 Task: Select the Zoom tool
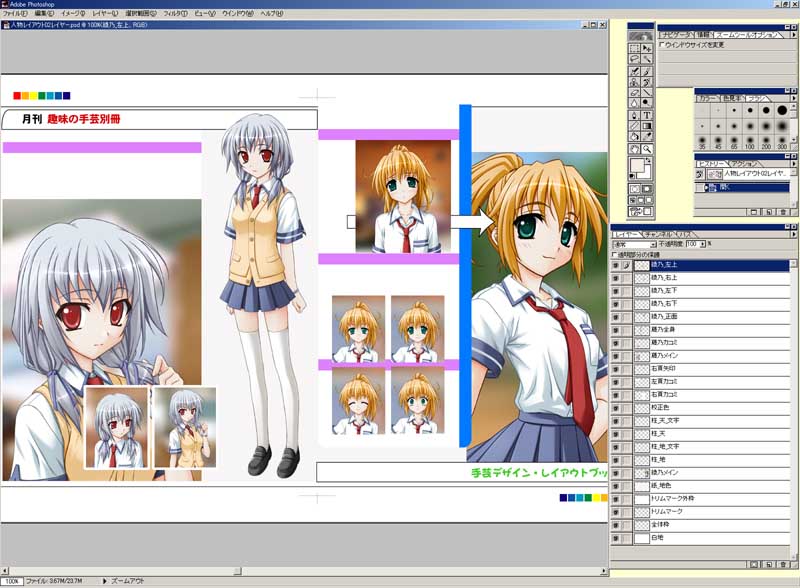[x=647, y=149]
